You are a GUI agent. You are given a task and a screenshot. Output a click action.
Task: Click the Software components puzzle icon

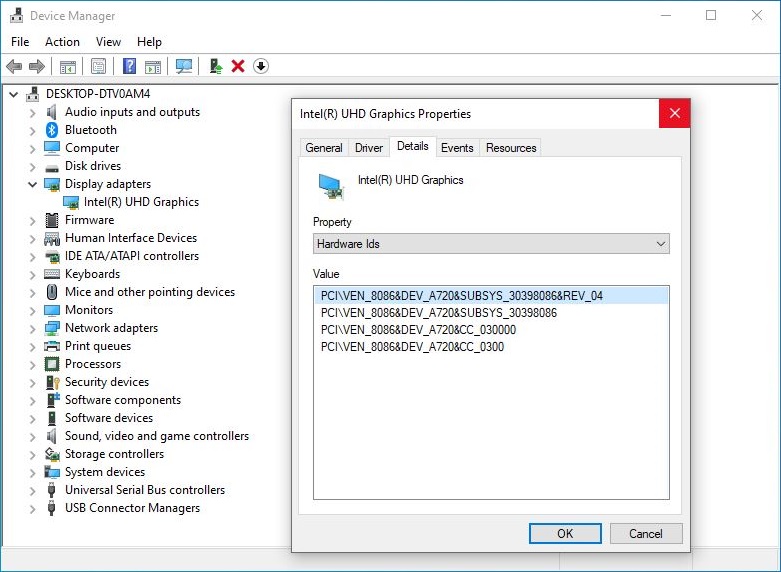[x=52, y=400]
